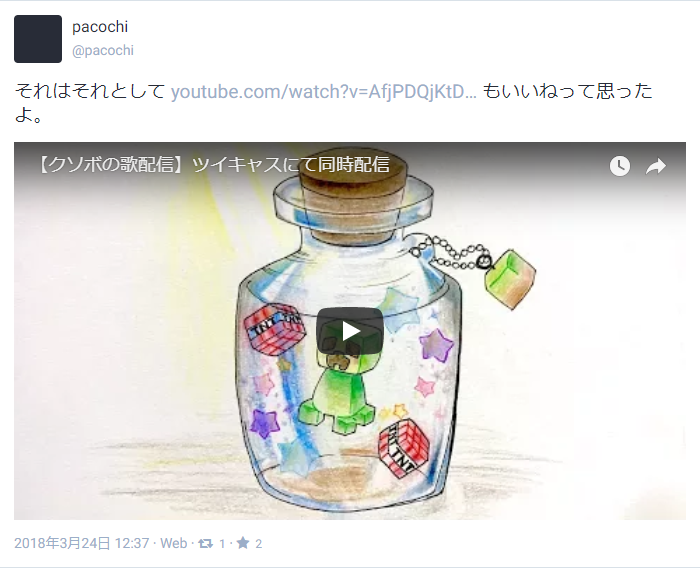700x568 pixels.
Task: Click the tweet text それはそれとして
Action: (90, 92)
